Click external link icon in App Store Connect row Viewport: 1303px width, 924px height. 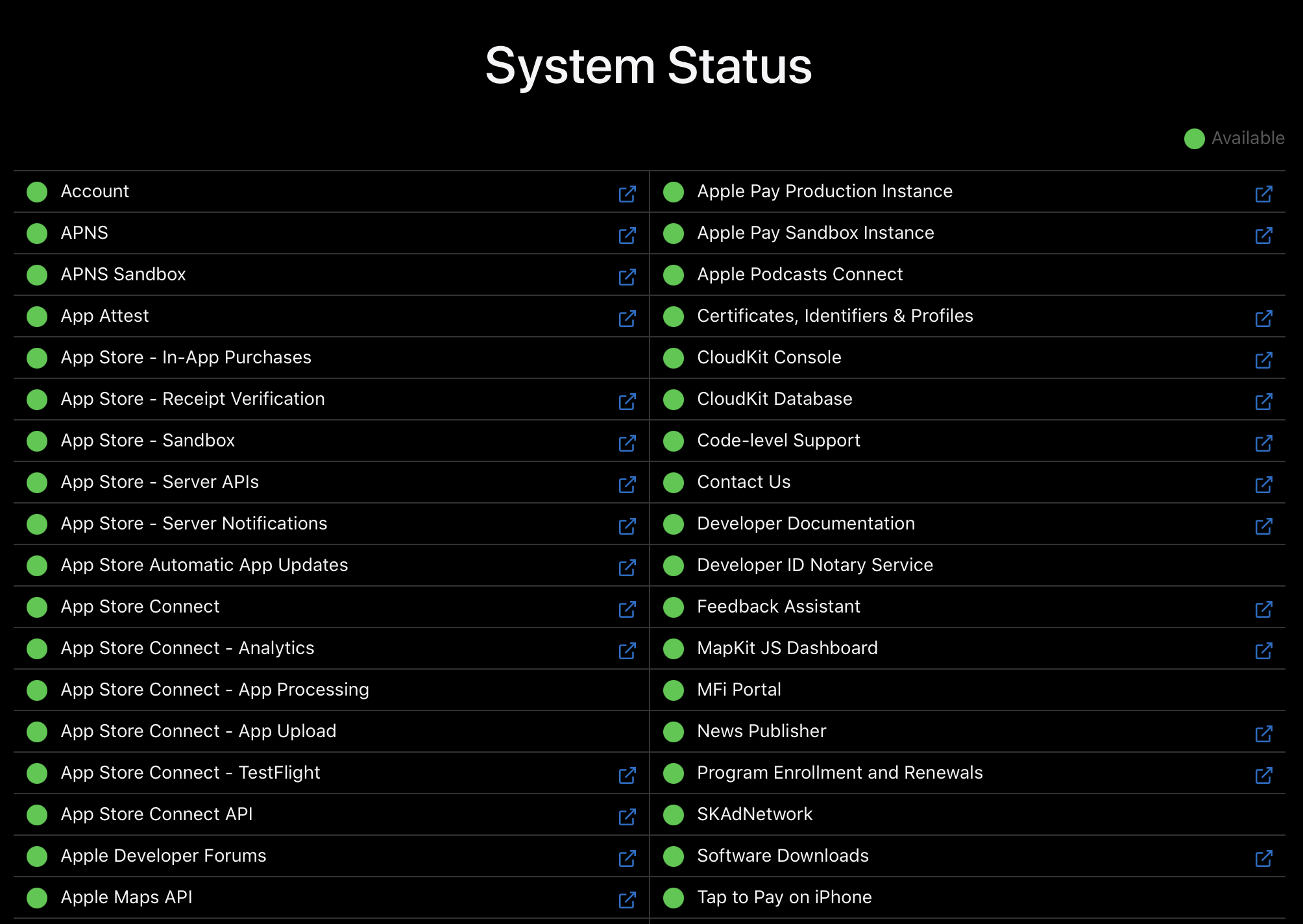tap(627, 609)
